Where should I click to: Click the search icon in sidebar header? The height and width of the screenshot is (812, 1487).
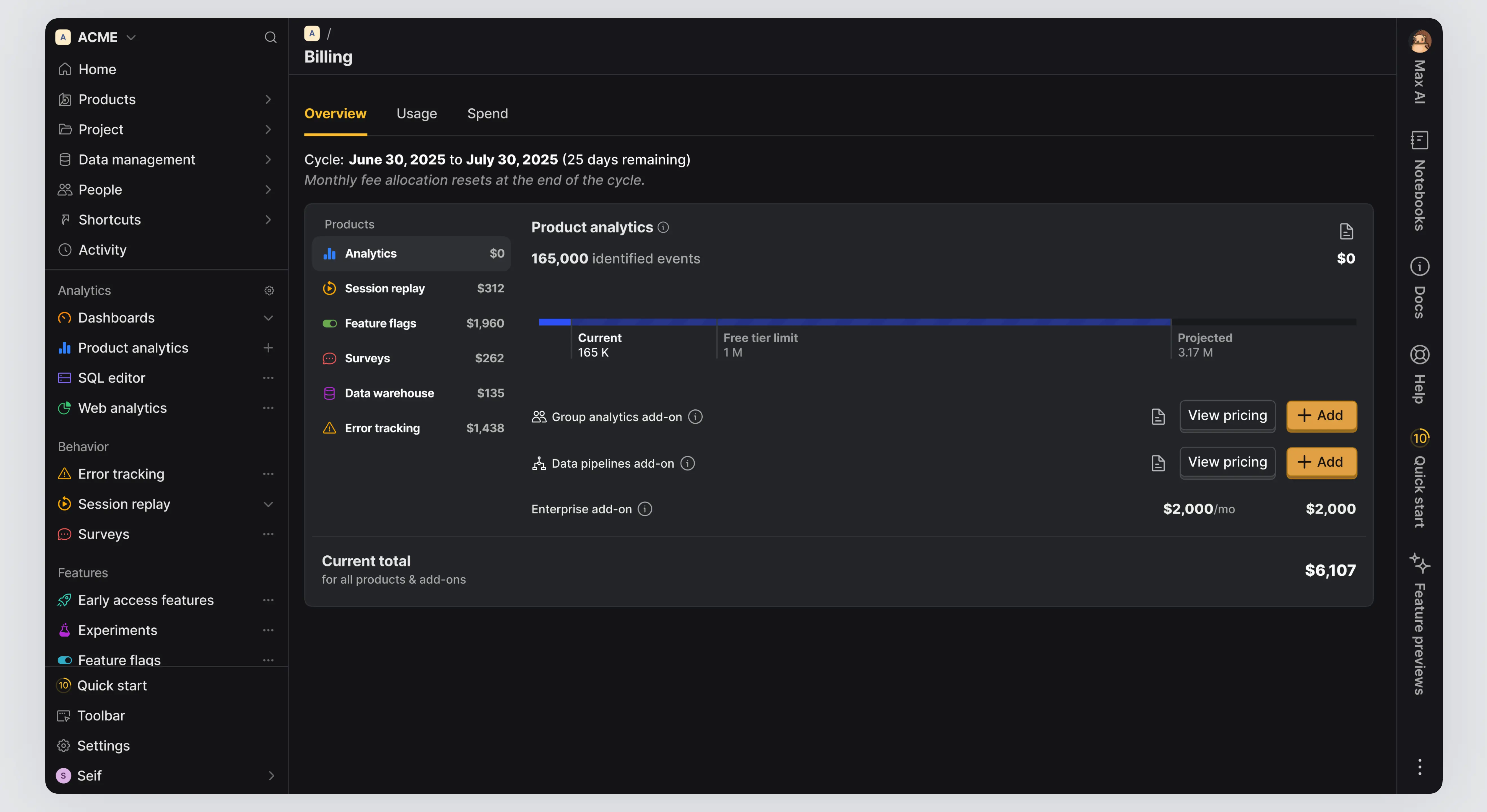point(270,37)
